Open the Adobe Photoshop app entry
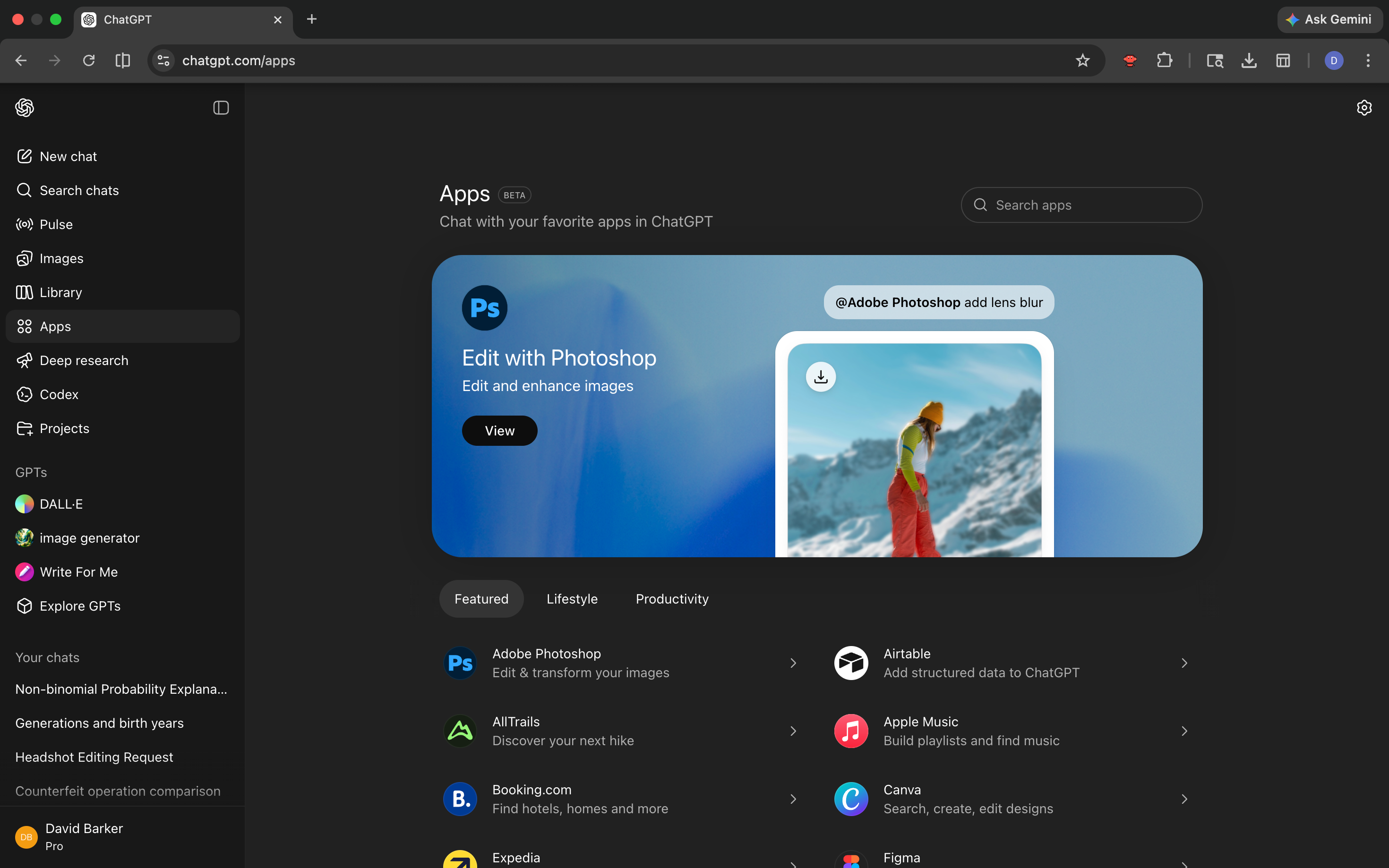This screenshot has height=868, width=1389. [x=622, y=663]
